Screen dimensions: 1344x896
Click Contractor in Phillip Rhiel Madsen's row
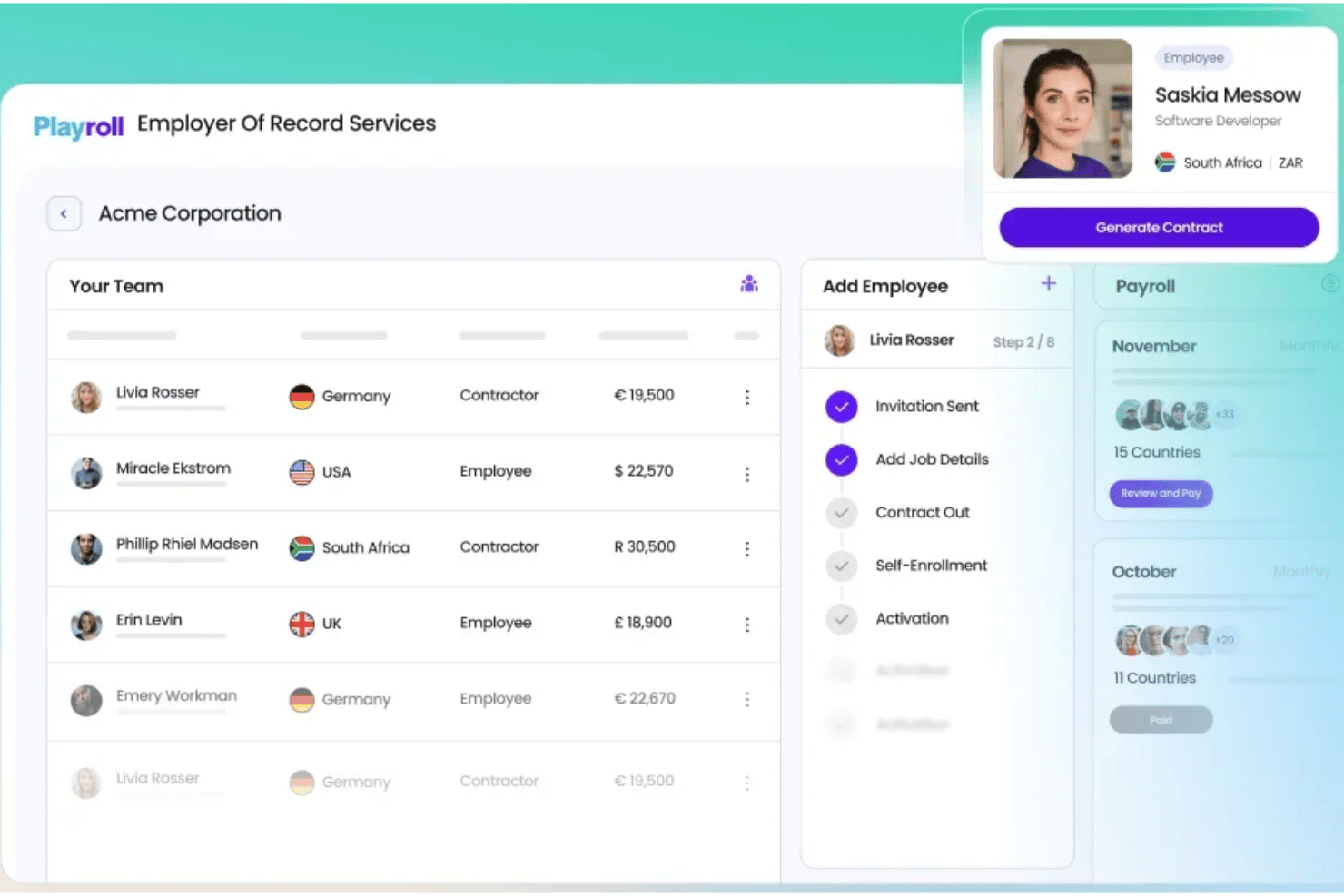pos(499,546)
